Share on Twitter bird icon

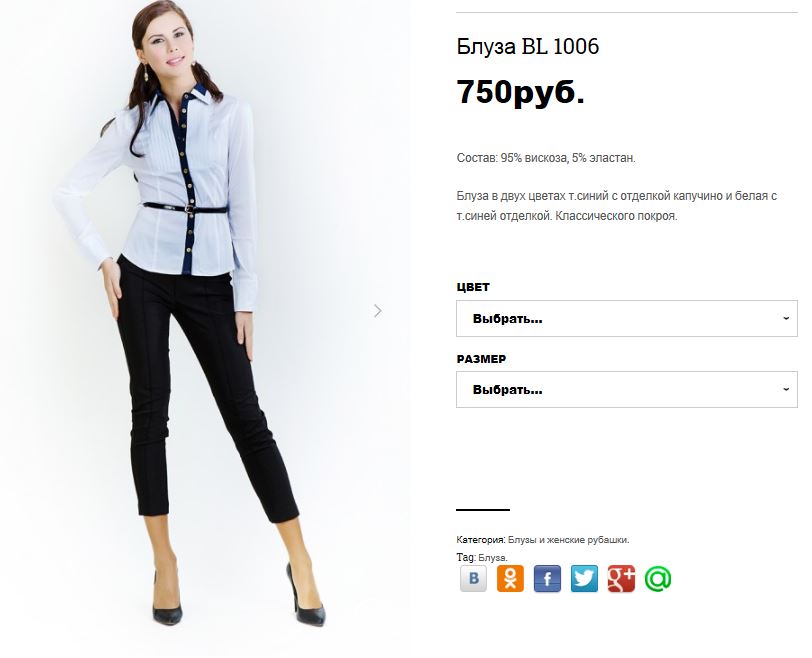click(x=584, y=578)
